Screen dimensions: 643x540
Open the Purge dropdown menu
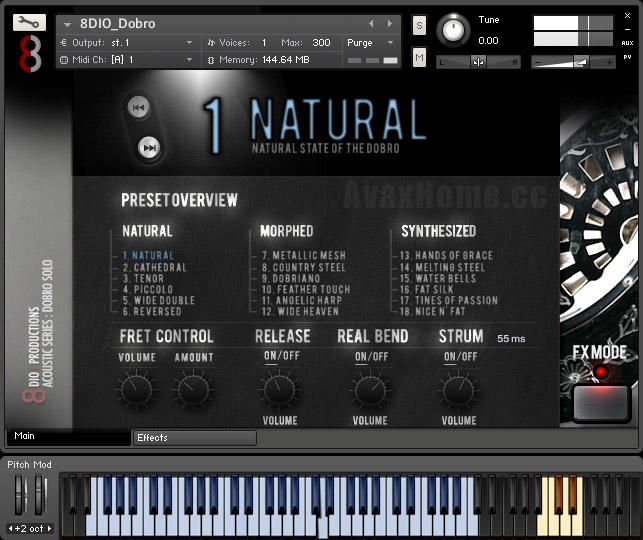tap(372, 43)
